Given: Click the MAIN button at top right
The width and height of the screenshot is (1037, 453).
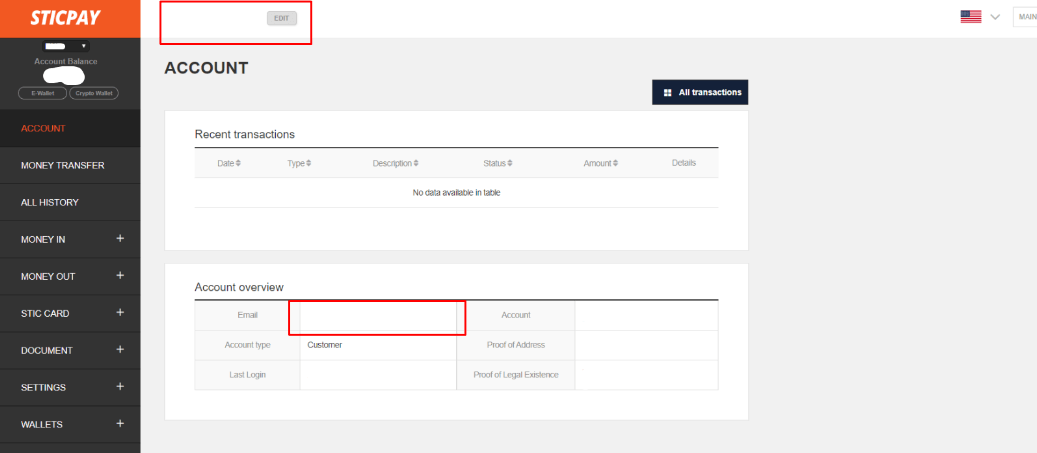Looking at the screenshot, I should (1026, 17).
